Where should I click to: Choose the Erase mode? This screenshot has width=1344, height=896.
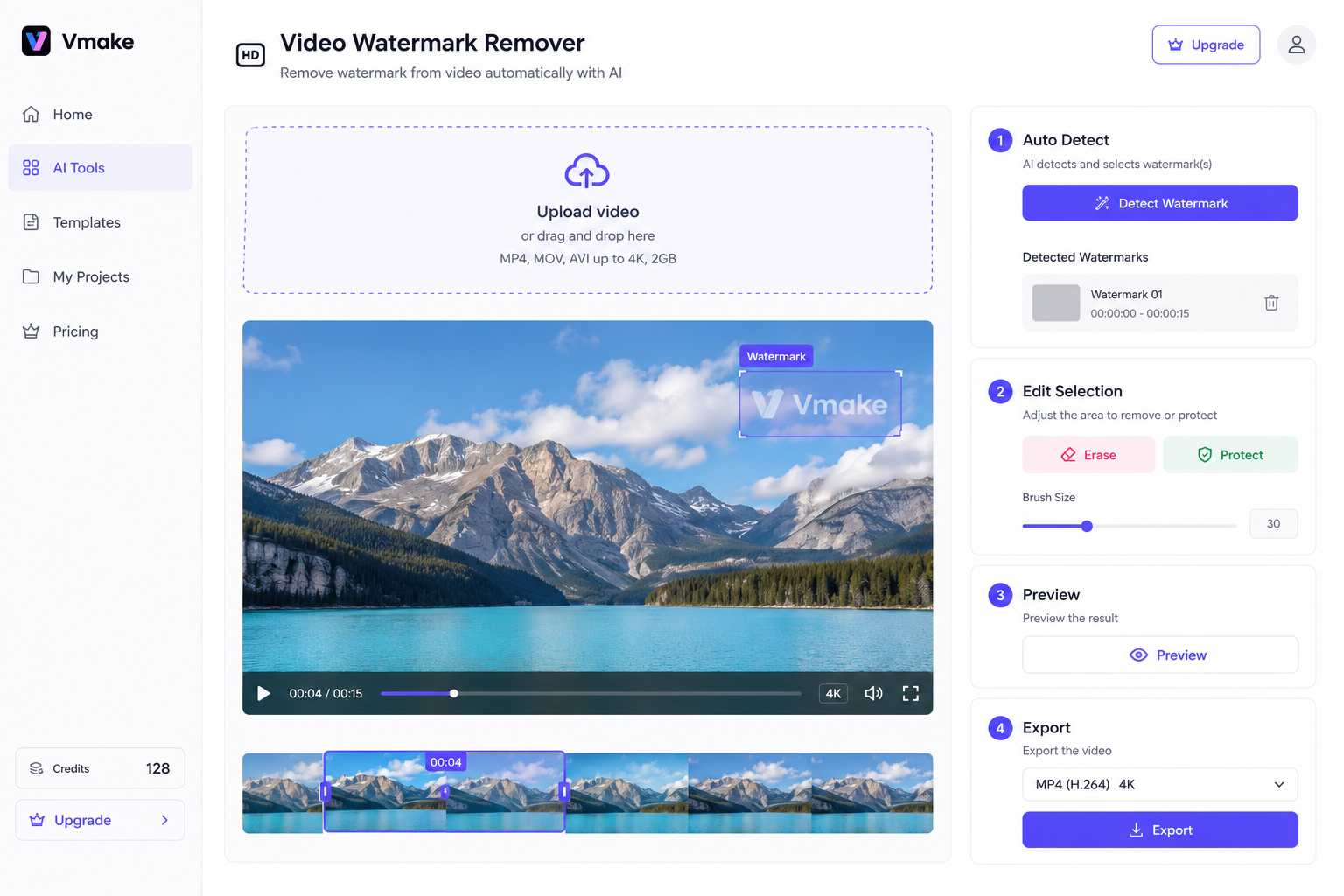pyautogui.click(x=1088, y=455)
